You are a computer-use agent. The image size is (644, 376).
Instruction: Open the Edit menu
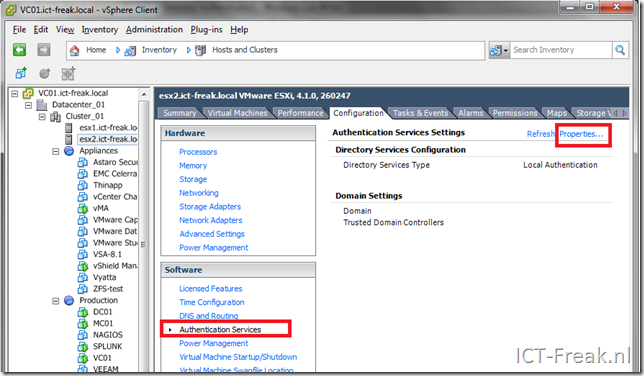click(x=41, y=30)
